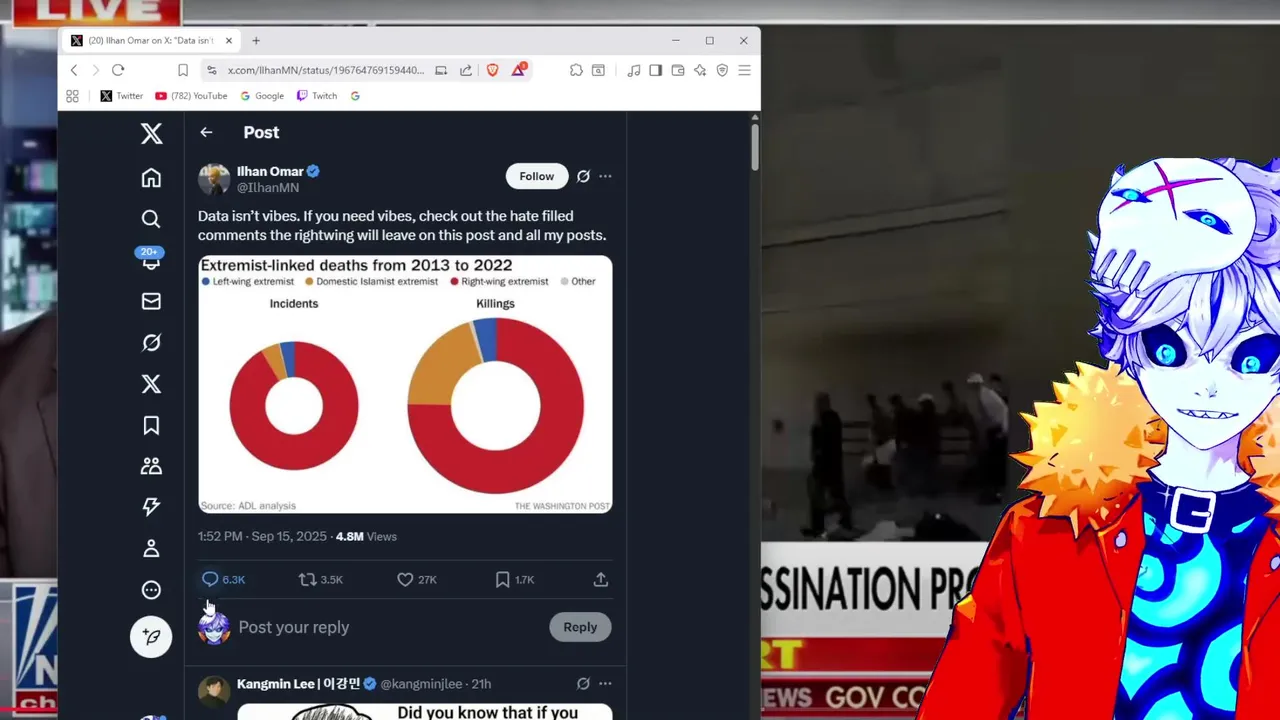Screen dimensions: 1280x720
Task: Open the More circle menu in sidebar
Action: click(151, 590)
